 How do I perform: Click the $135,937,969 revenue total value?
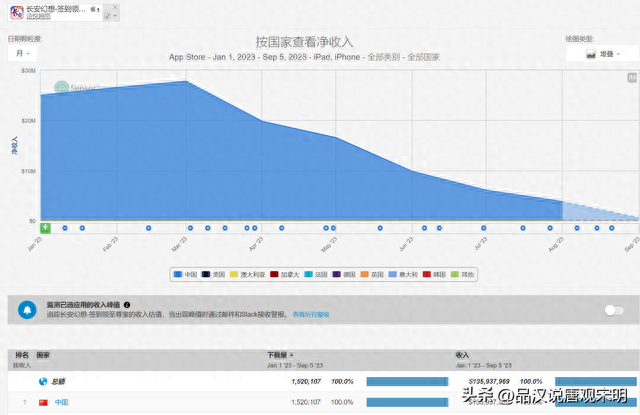click(x=489, y=382)
